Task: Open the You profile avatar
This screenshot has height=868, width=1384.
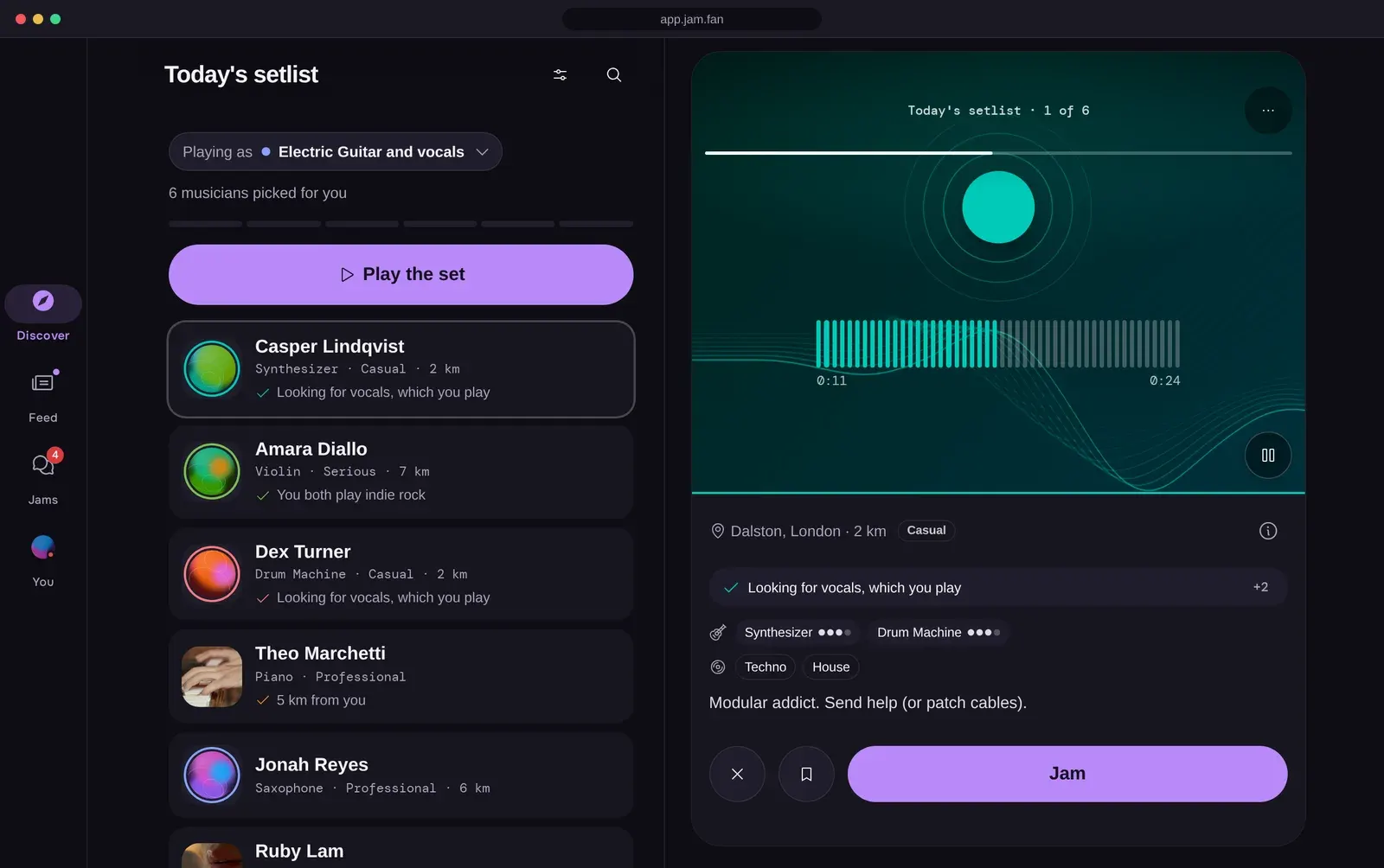Action: click(x=43, y=560)
